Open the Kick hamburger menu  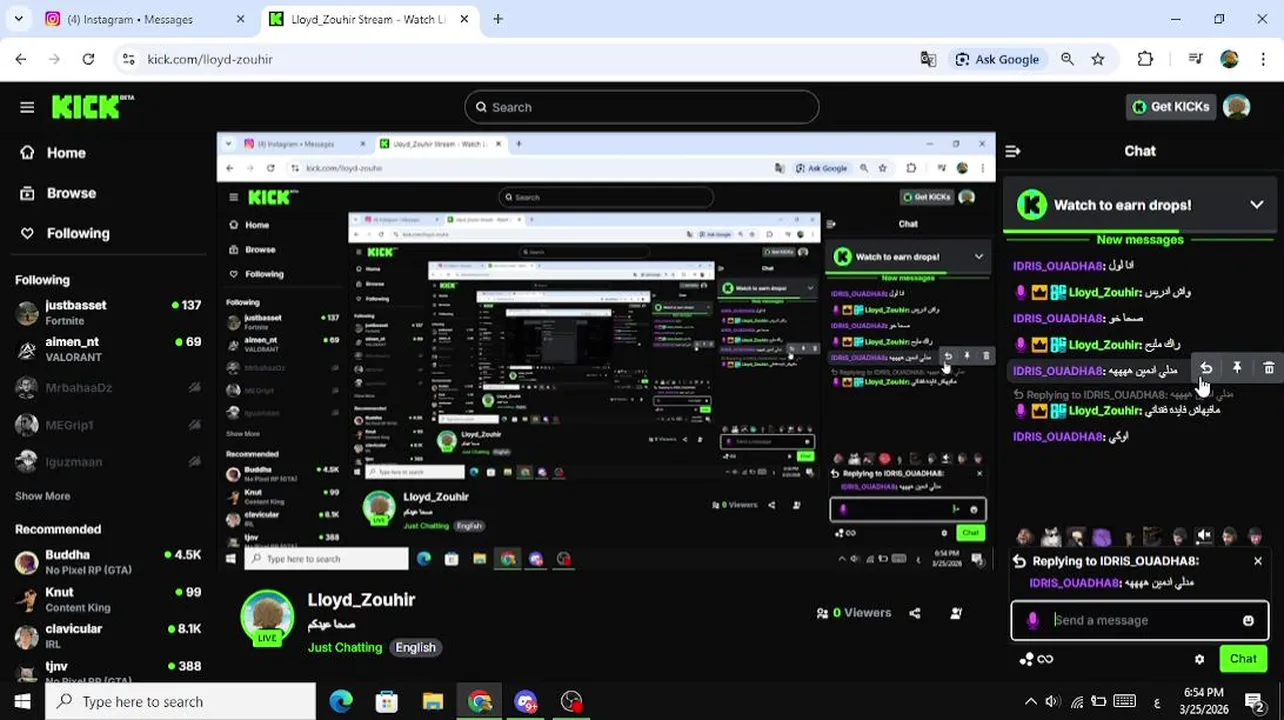coord(27,107)
